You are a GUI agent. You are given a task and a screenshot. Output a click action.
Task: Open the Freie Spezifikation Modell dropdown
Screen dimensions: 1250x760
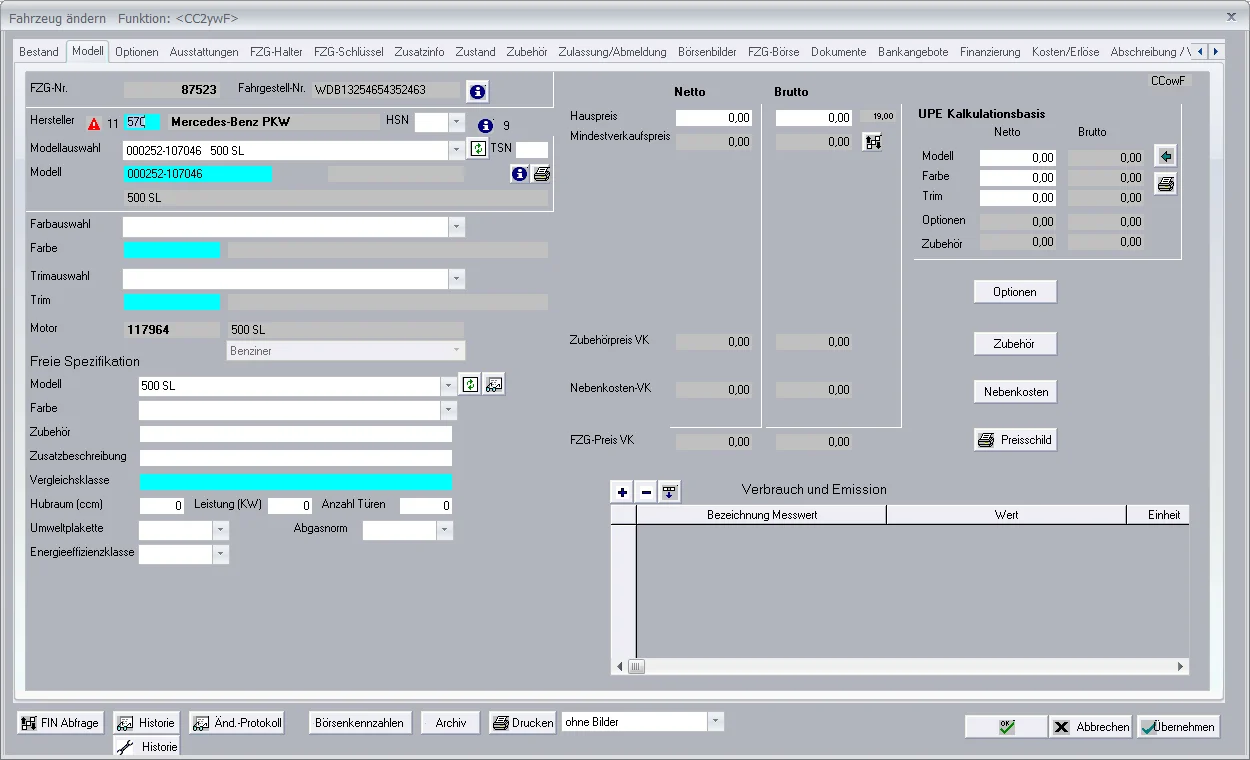[x=448, y=386]
